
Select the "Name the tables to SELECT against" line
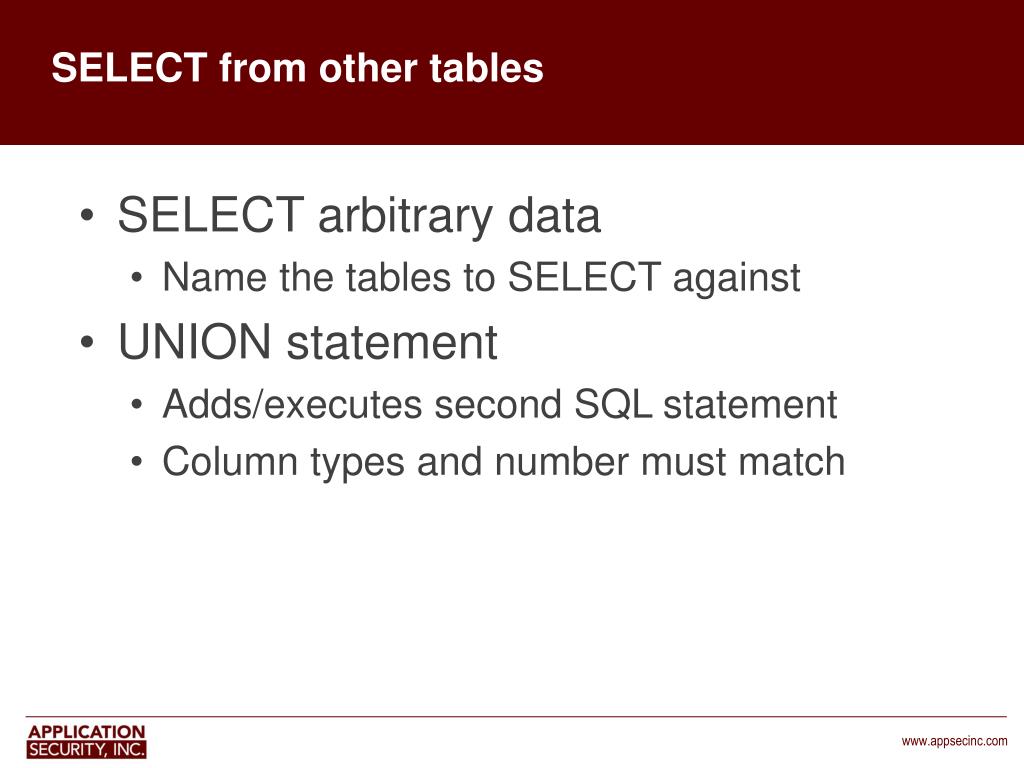(481, 277)
